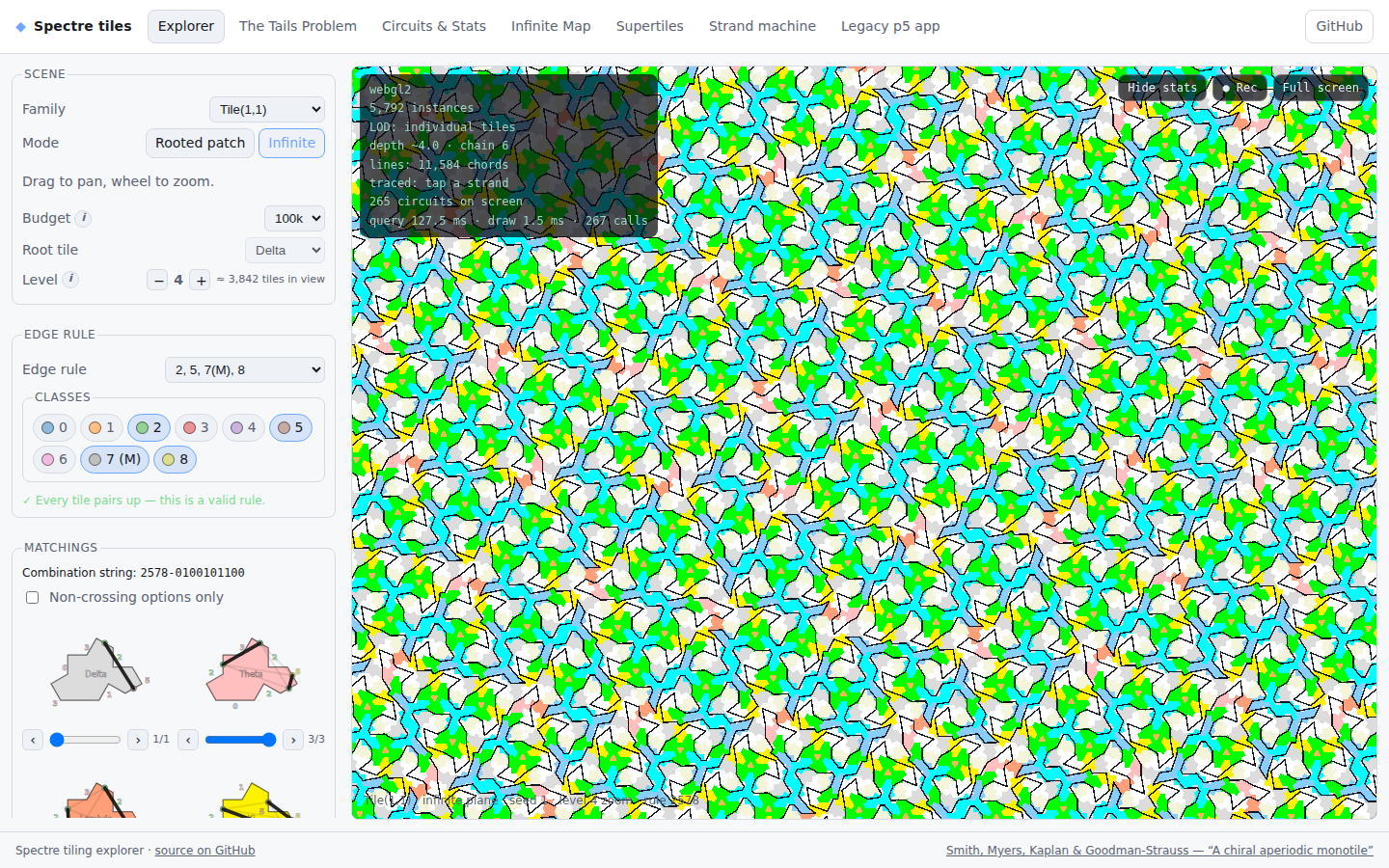Click '≈ 3,842 tiles in view' text

[x=271, y=279]
